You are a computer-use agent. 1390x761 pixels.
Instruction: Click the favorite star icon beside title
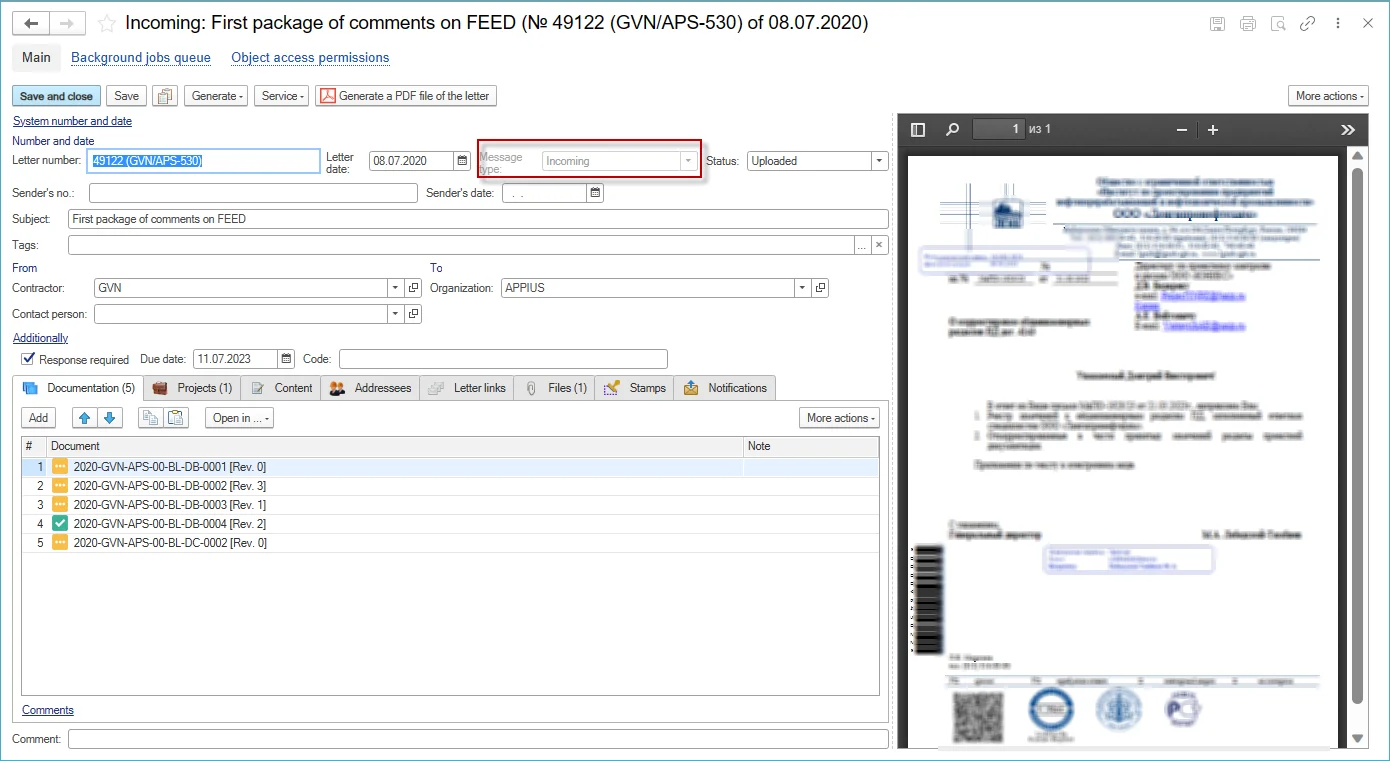[x=107, y=24]
